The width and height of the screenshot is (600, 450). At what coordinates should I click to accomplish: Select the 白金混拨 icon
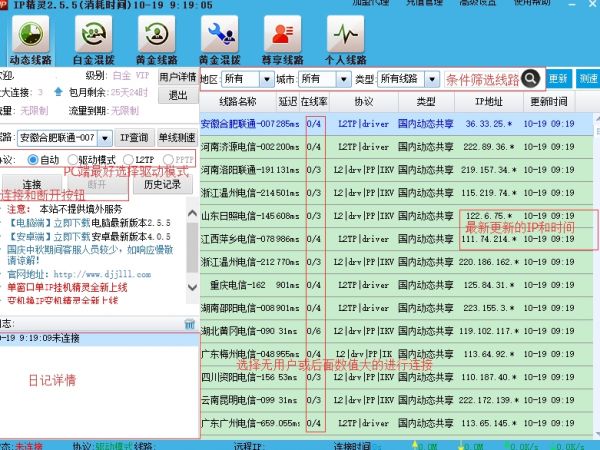coord(94,34)
